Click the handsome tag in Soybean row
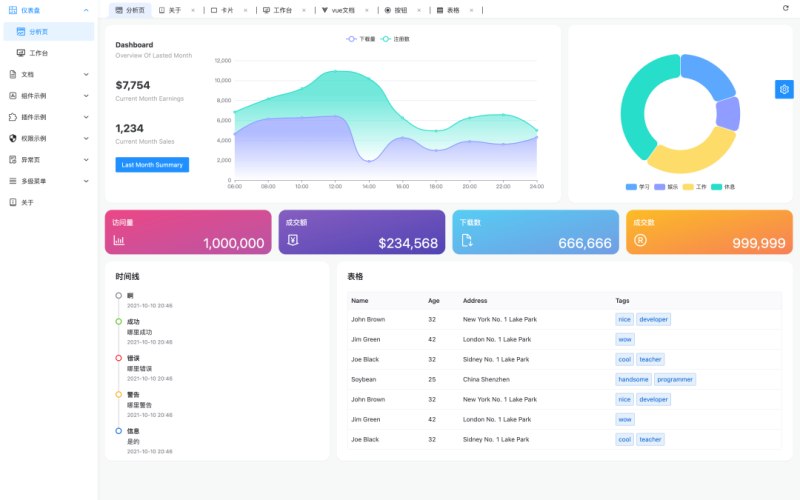The height and width of the screenshot is (500, 800). click(x=633, y=380)
